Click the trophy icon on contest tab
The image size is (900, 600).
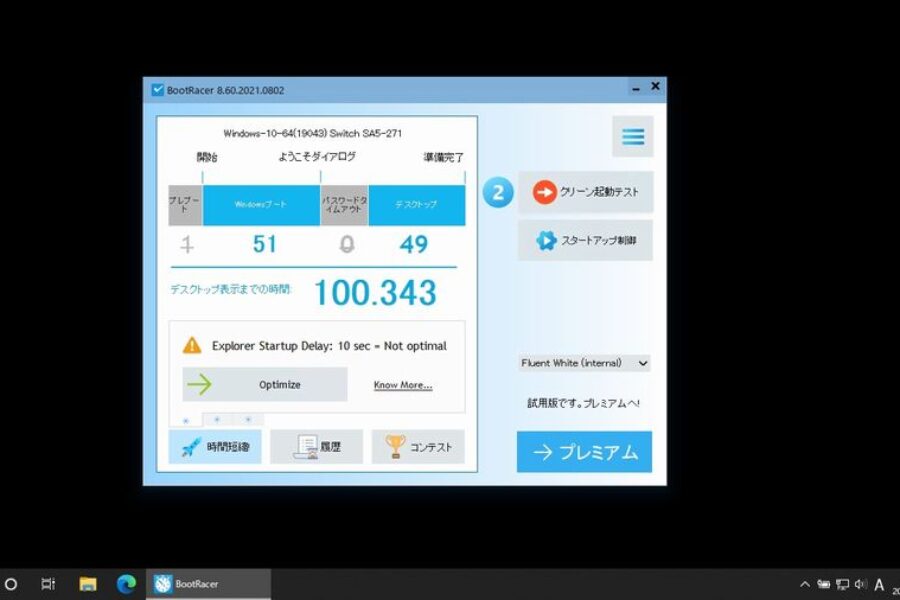tap(395, 446)
